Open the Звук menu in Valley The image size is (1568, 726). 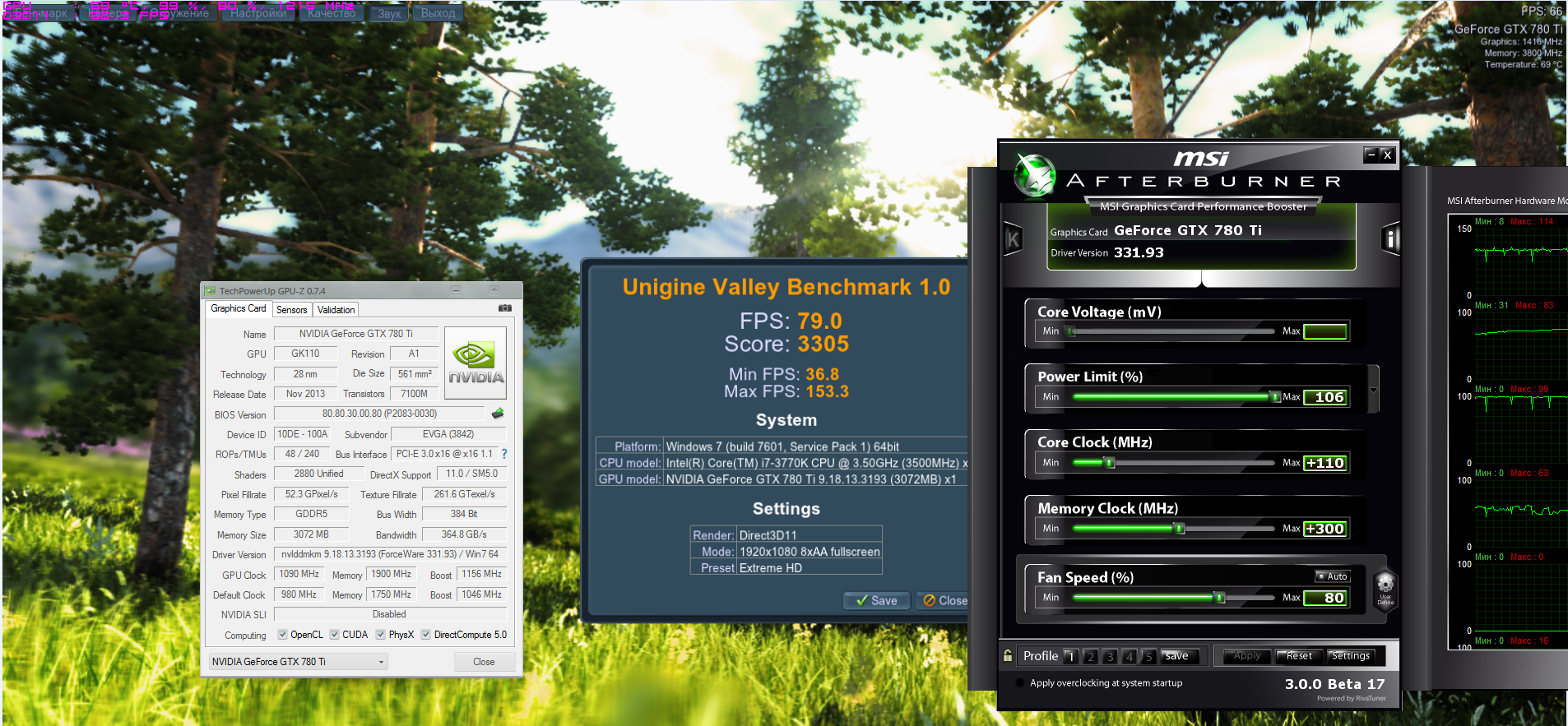point(389,13)
